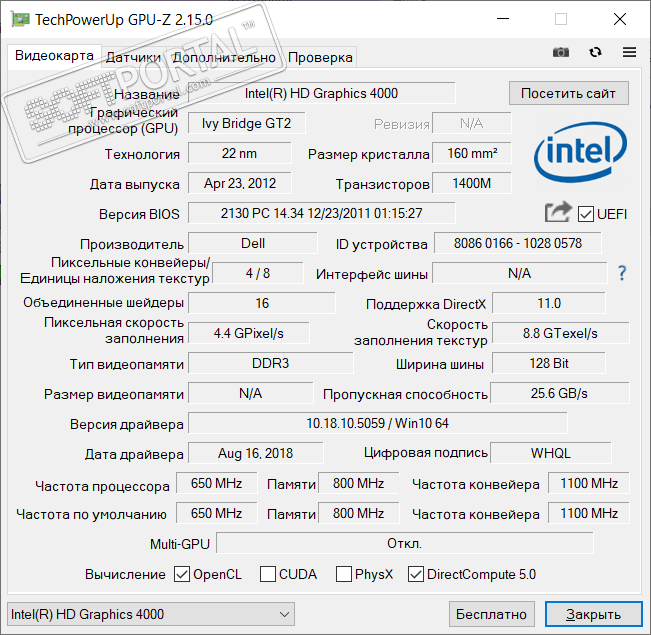Click the Частота по умолчанию 650 MHz field
The width and height of the screenshot is (651, 635).
click(x=216, y=512)
